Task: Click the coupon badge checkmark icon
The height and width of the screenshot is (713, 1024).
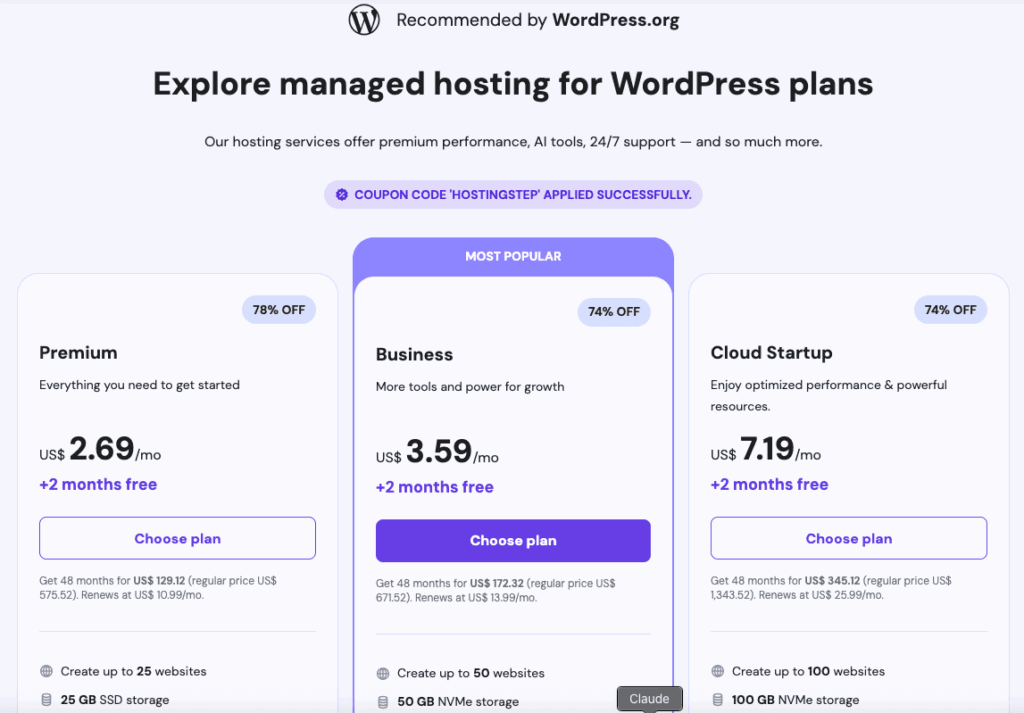Action: coord(341,195)
